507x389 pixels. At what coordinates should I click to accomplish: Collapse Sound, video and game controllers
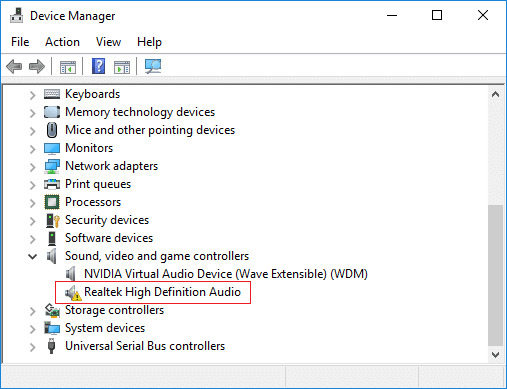pyautogui.click(x=32, y=256)
